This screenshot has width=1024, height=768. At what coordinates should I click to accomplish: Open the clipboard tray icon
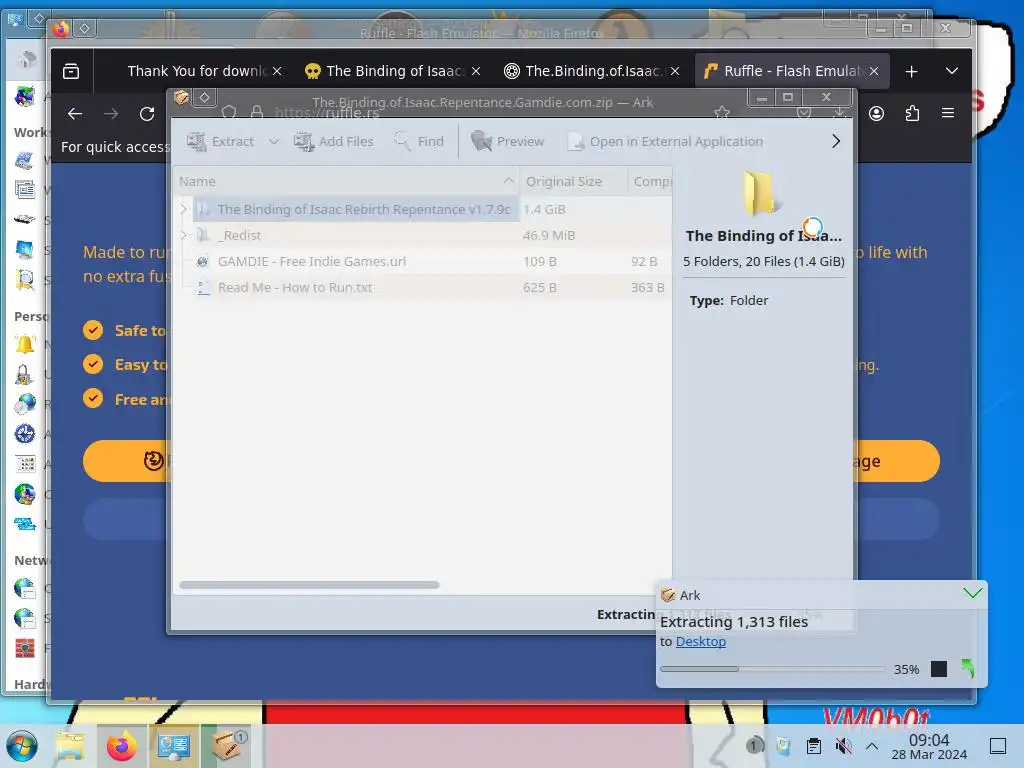pos(814,746)
